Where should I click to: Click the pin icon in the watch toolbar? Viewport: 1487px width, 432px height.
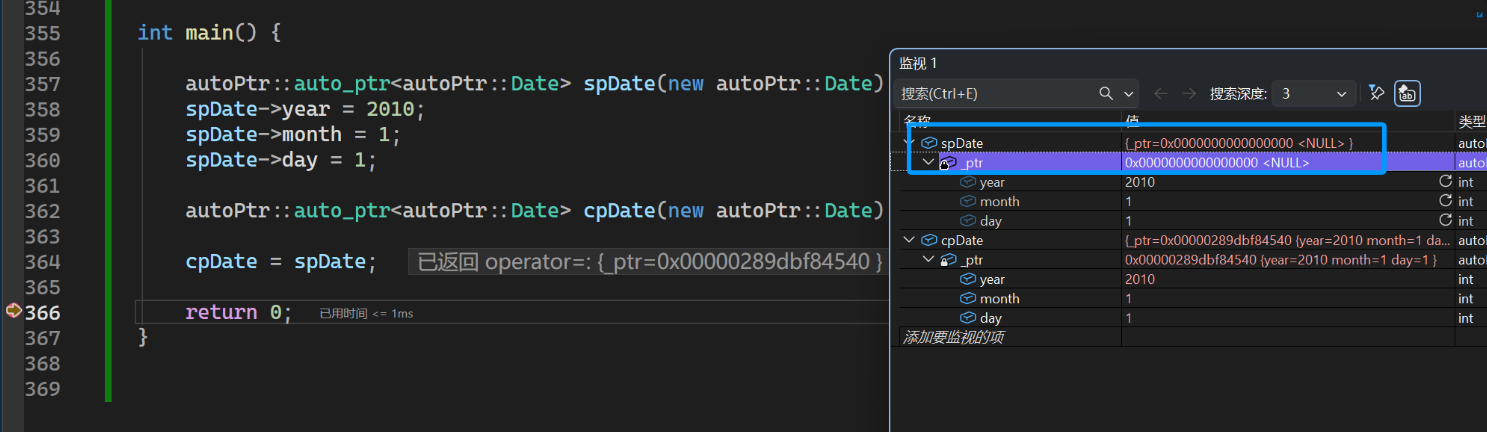1376,93
